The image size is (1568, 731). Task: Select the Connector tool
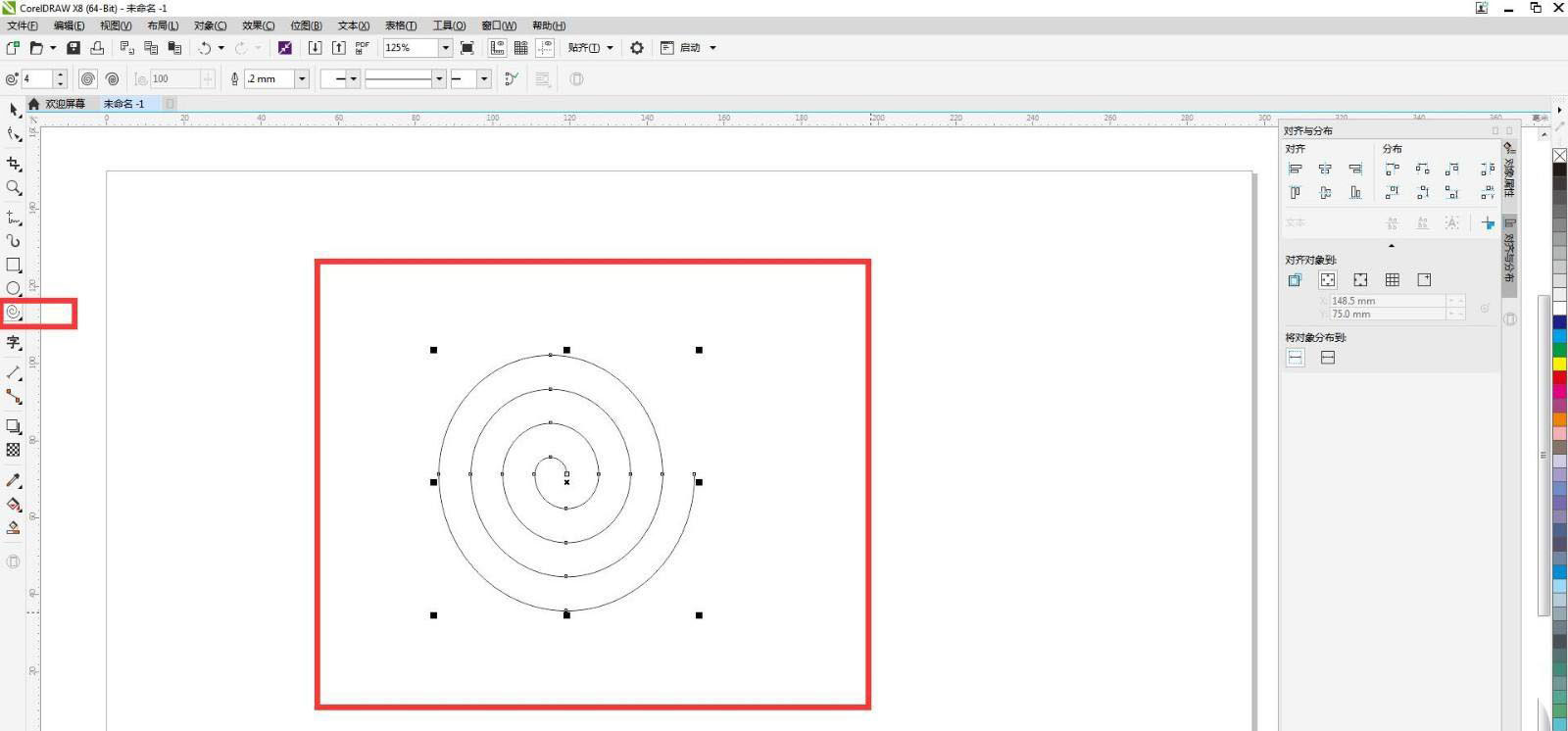point(14,396)
